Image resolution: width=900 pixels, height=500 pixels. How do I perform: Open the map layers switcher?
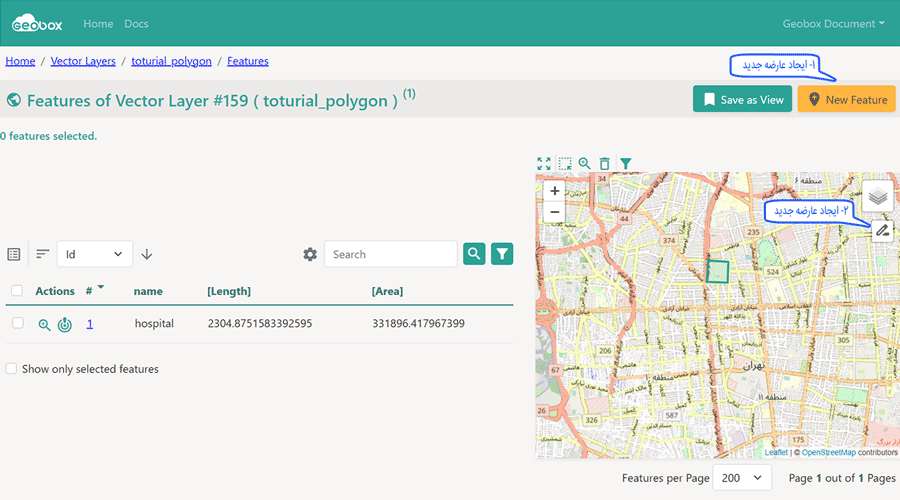pos(877,197)
